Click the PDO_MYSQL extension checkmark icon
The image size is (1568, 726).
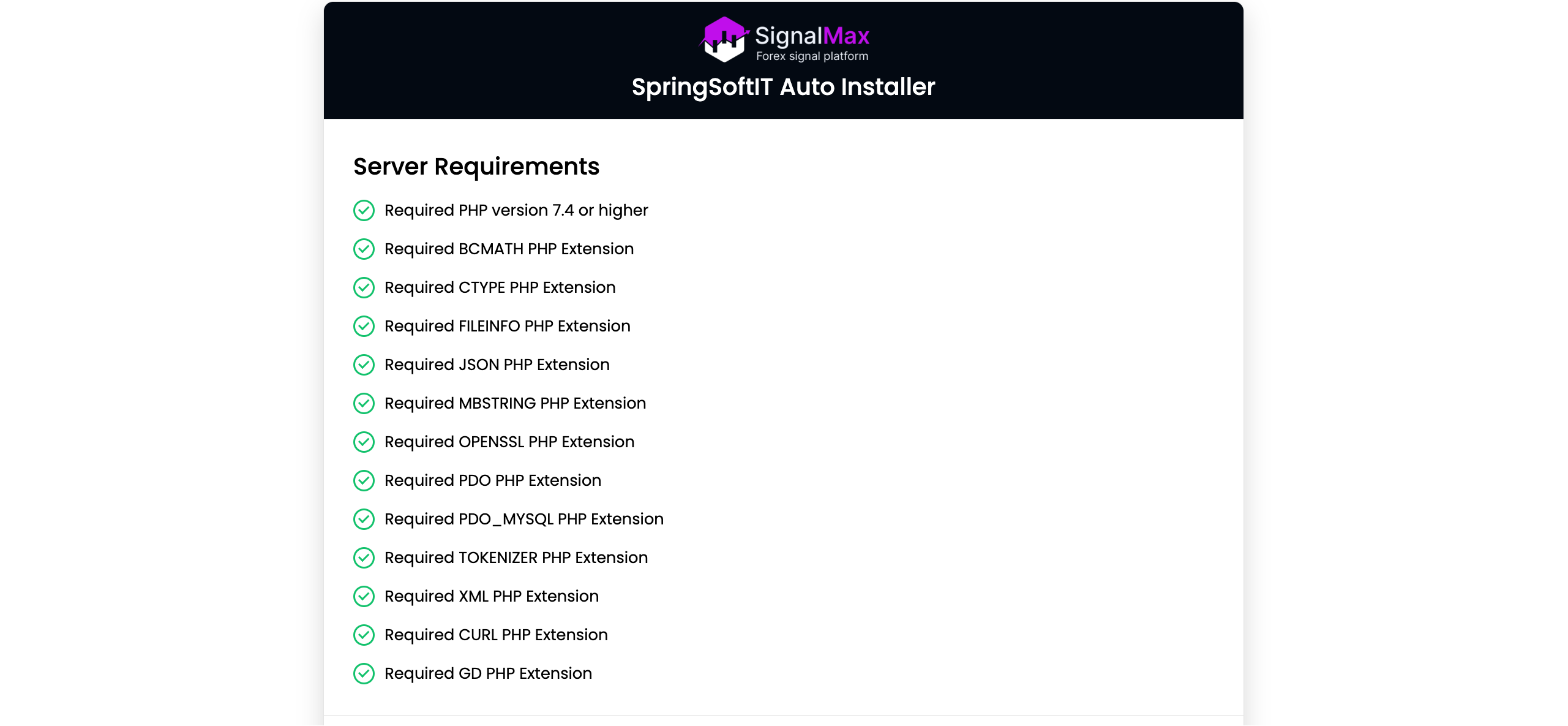pos(364,519)
